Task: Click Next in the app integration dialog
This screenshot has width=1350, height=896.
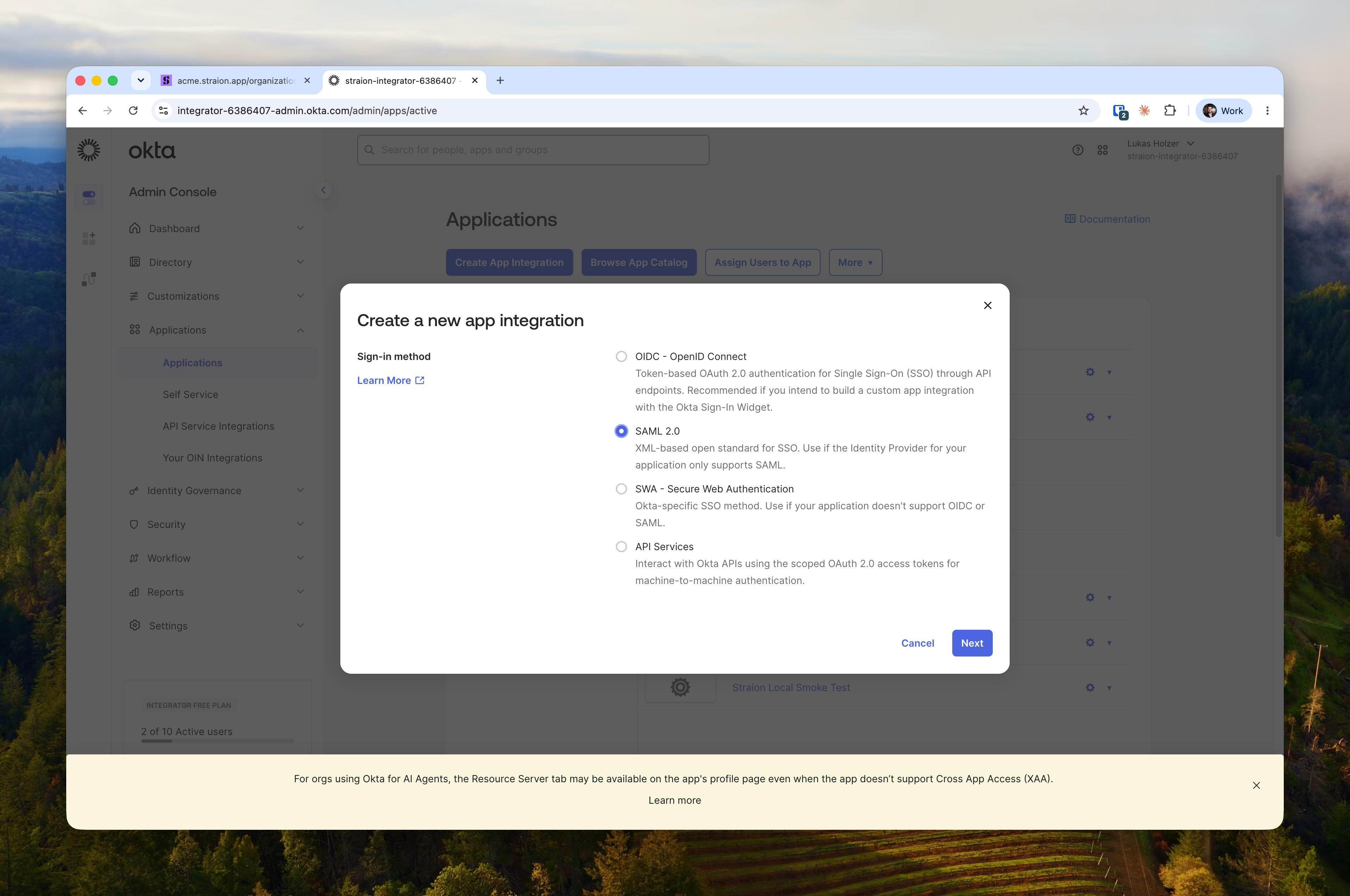Action: (972, 643)
